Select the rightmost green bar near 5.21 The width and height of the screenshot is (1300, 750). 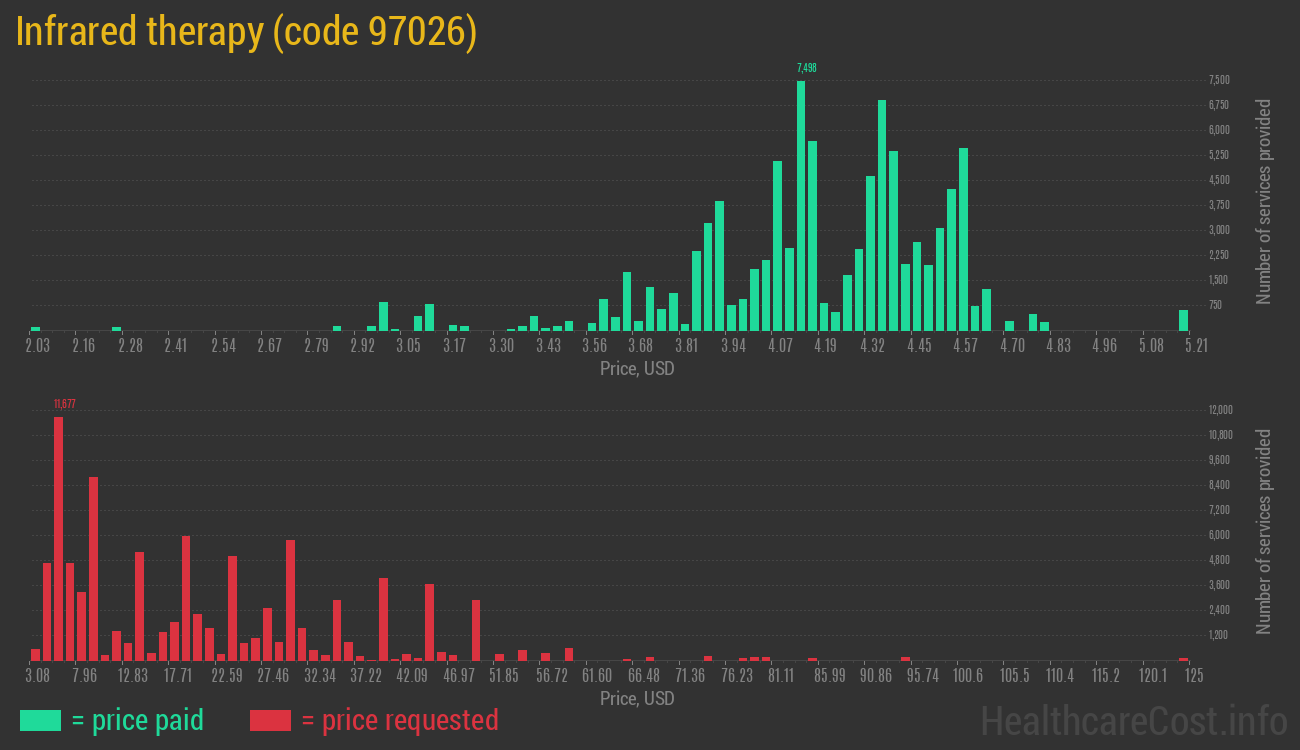1183,320
